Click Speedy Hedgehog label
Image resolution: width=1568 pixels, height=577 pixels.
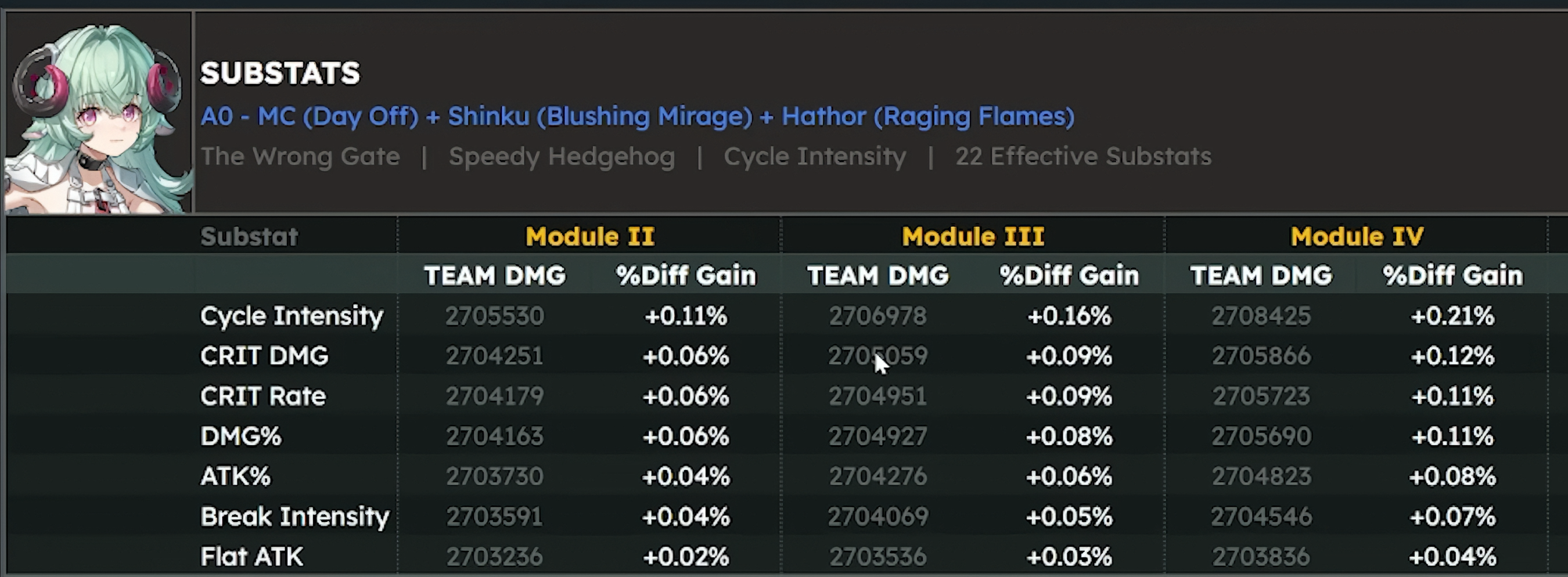(x=562, y=157)
